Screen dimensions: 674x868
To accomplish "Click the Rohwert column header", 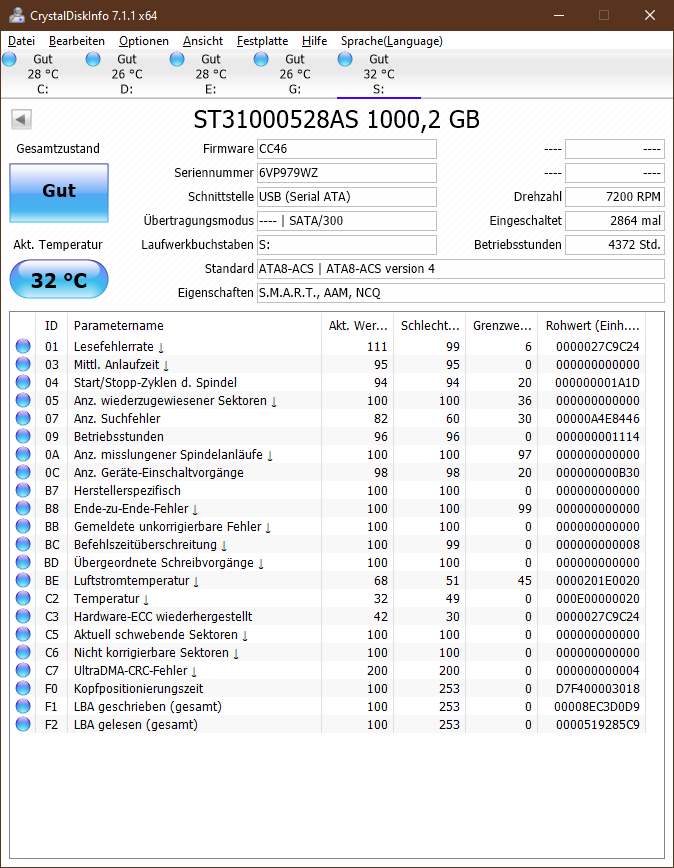I will click(x=592, y=326).
